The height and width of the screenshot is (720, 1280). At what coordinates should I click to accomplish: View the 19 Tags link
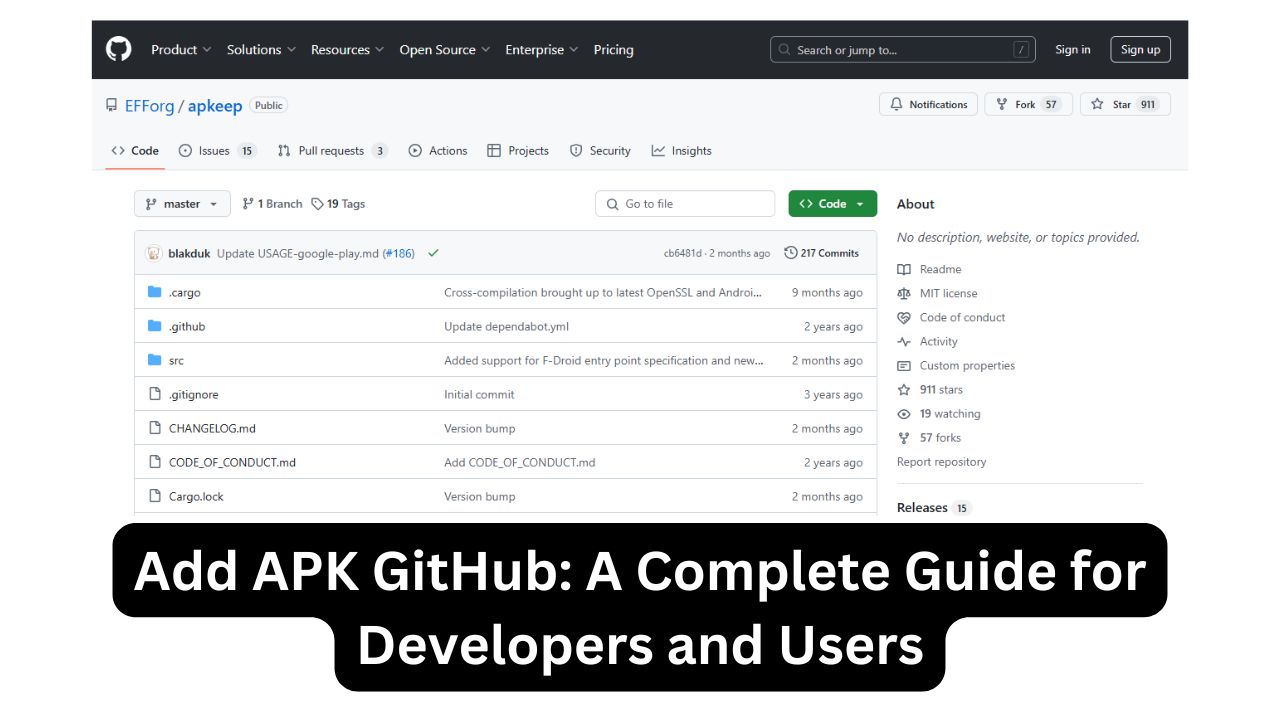point(338,204)
